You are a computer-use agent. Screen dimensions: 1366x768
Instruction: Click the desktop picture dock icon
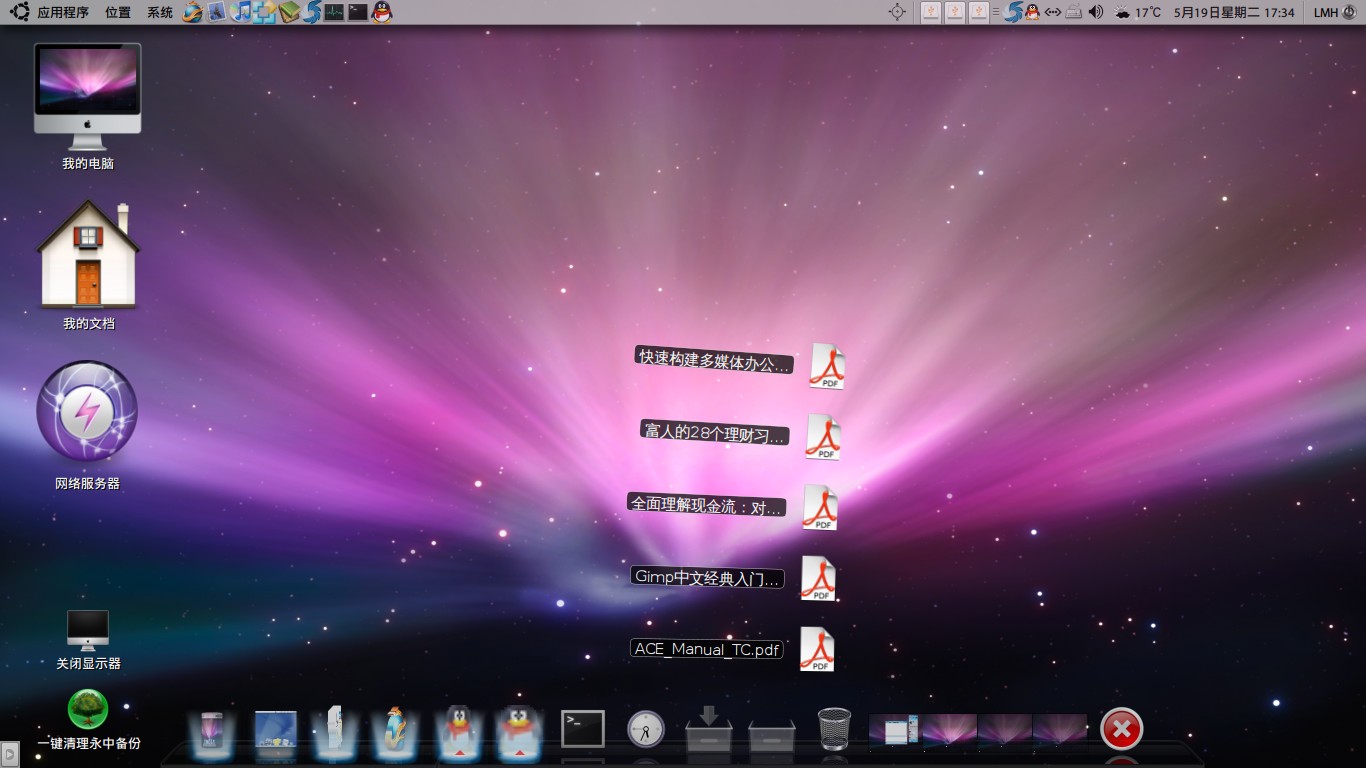(x=275, y=731)
